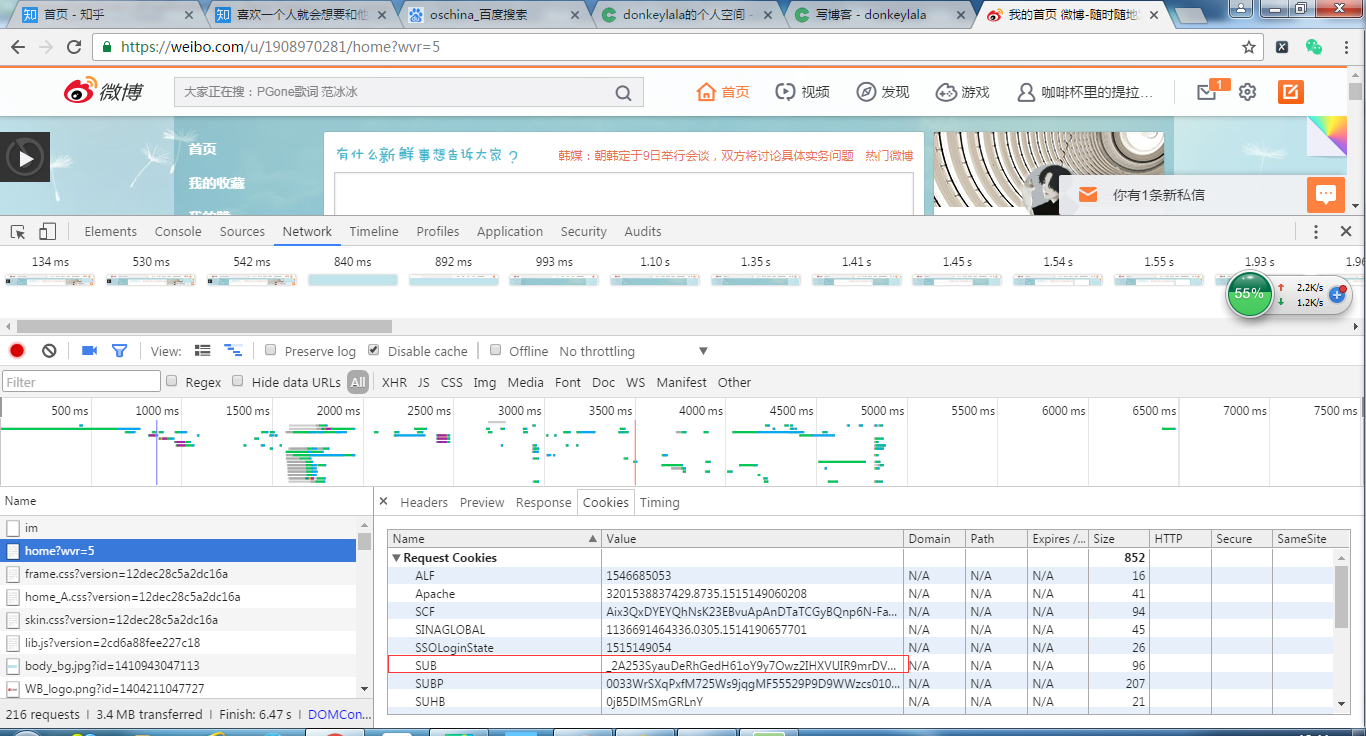
Task: Filter requests by XHR type
Action: coord(395,382)
